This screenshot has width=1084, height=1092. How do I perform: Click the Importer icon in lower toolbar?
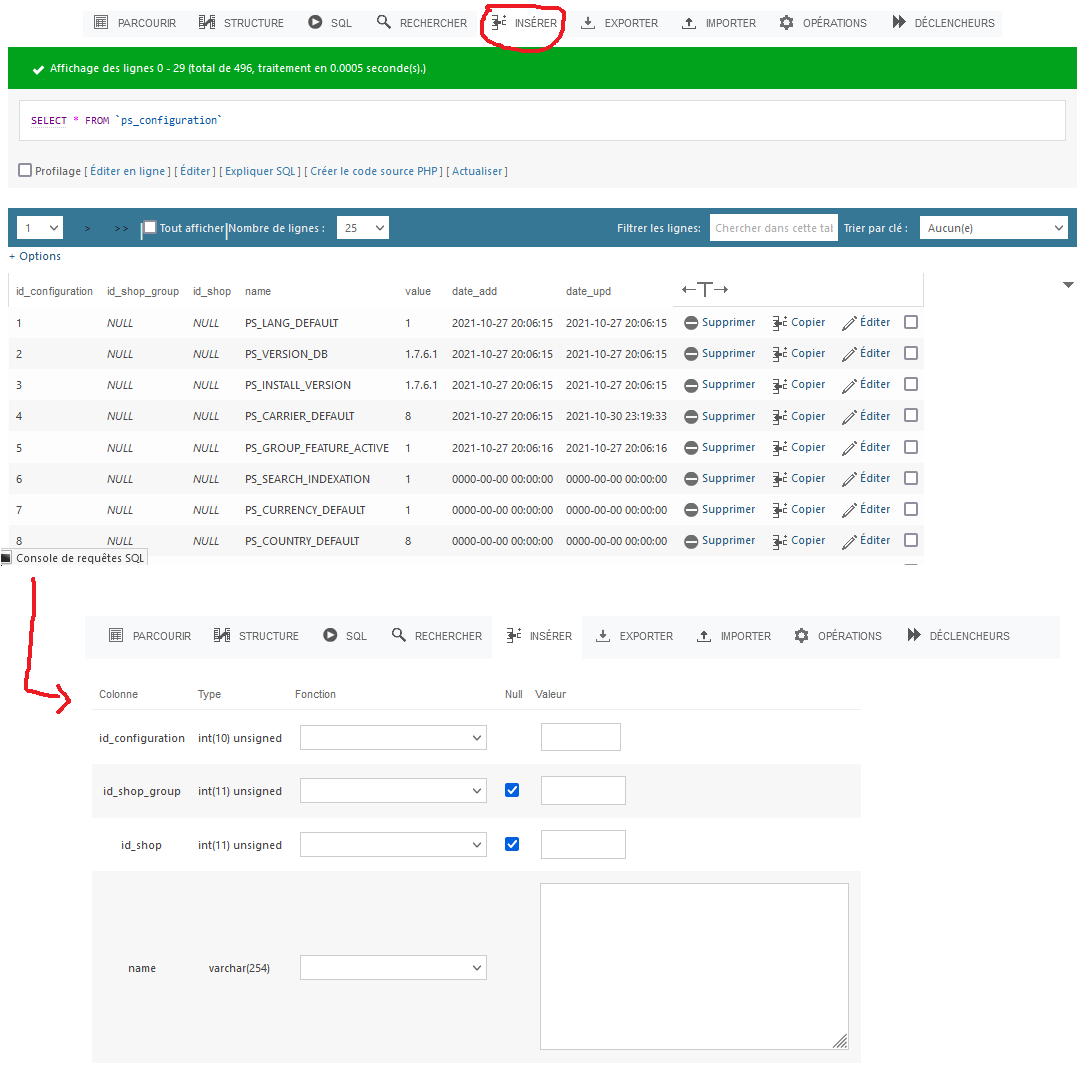click(704, 636)
